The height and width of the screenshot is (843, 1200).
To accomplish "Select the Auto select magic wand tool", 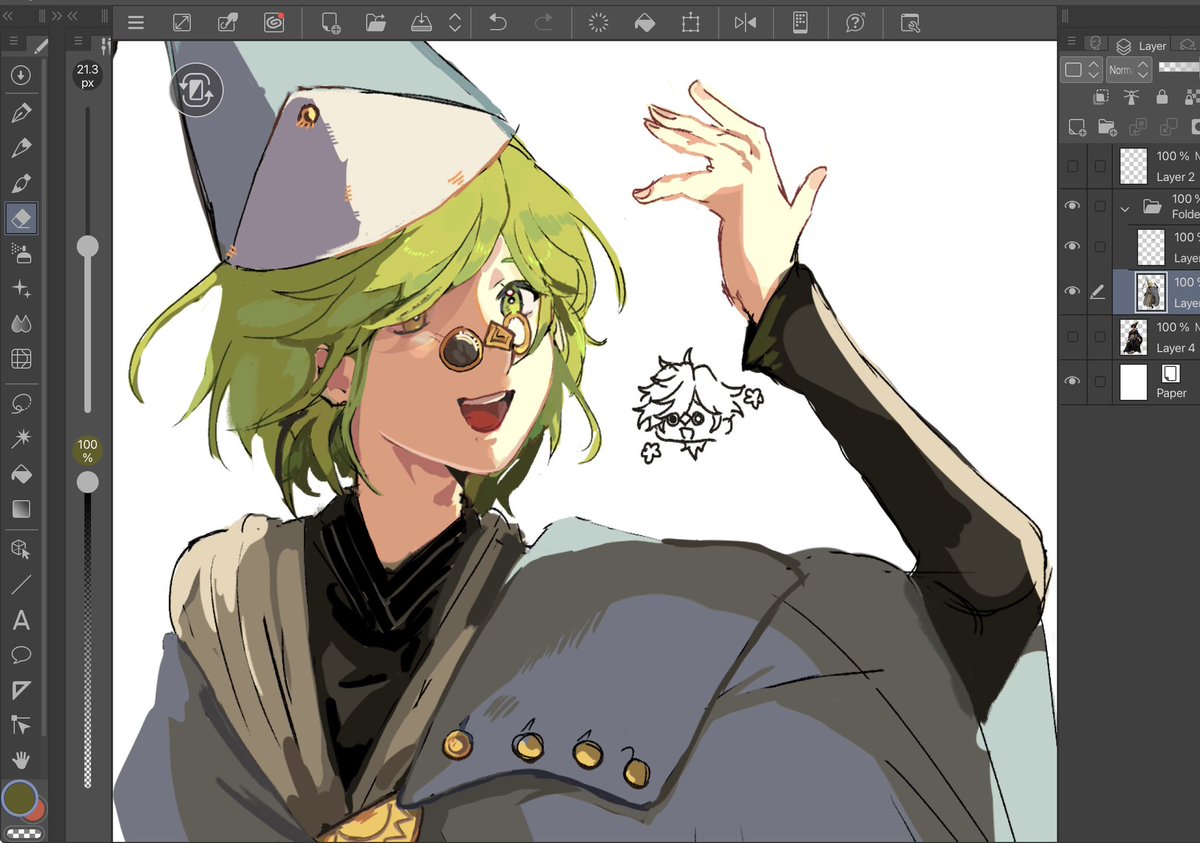I will click(x=20, y=438).
